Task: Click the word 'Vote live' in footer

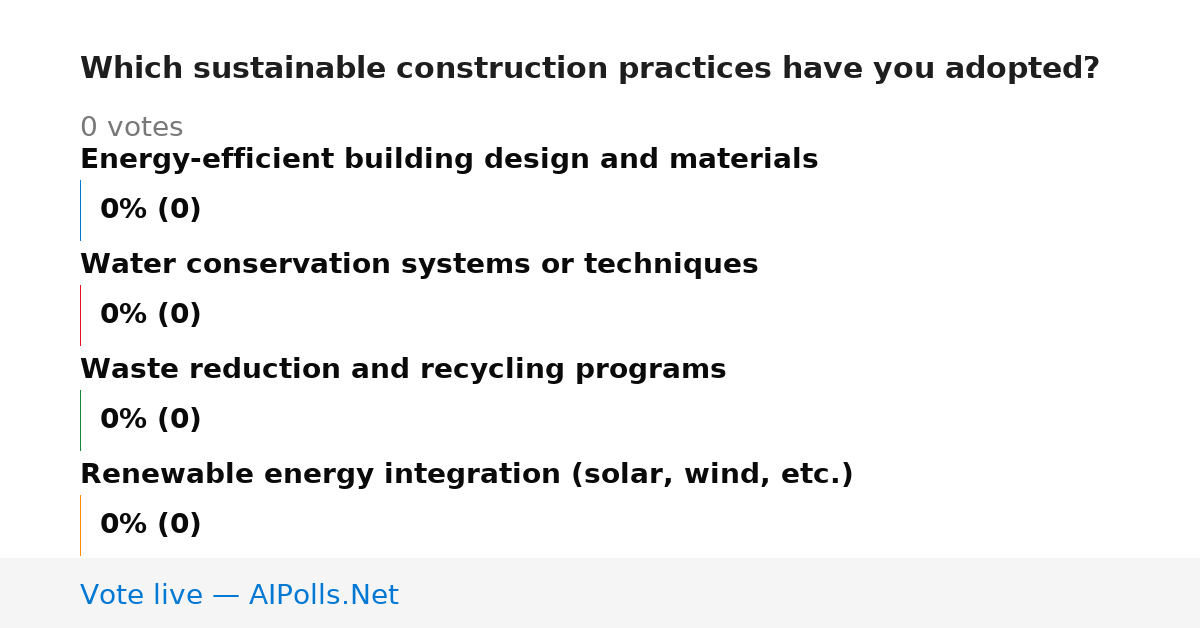Action: click(x=141, y=595)
